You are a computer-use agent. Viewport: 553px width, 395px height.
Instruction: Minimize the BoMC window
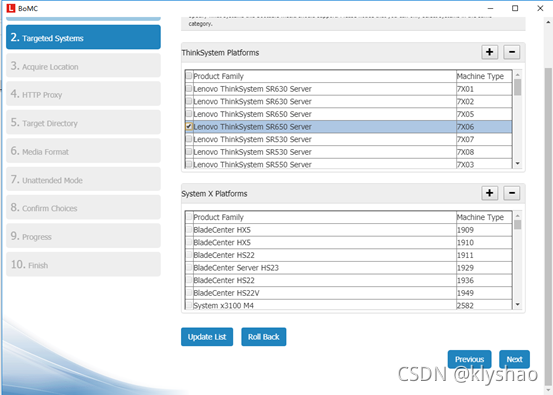coord(490,8)
